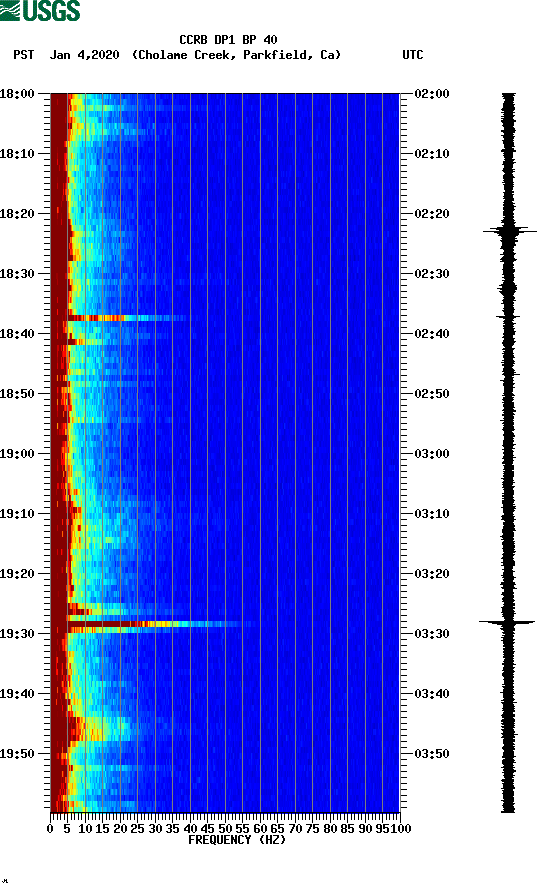Click the '18:40' PST time label
The height and width of the screenshot is (892, 552).
17,333
